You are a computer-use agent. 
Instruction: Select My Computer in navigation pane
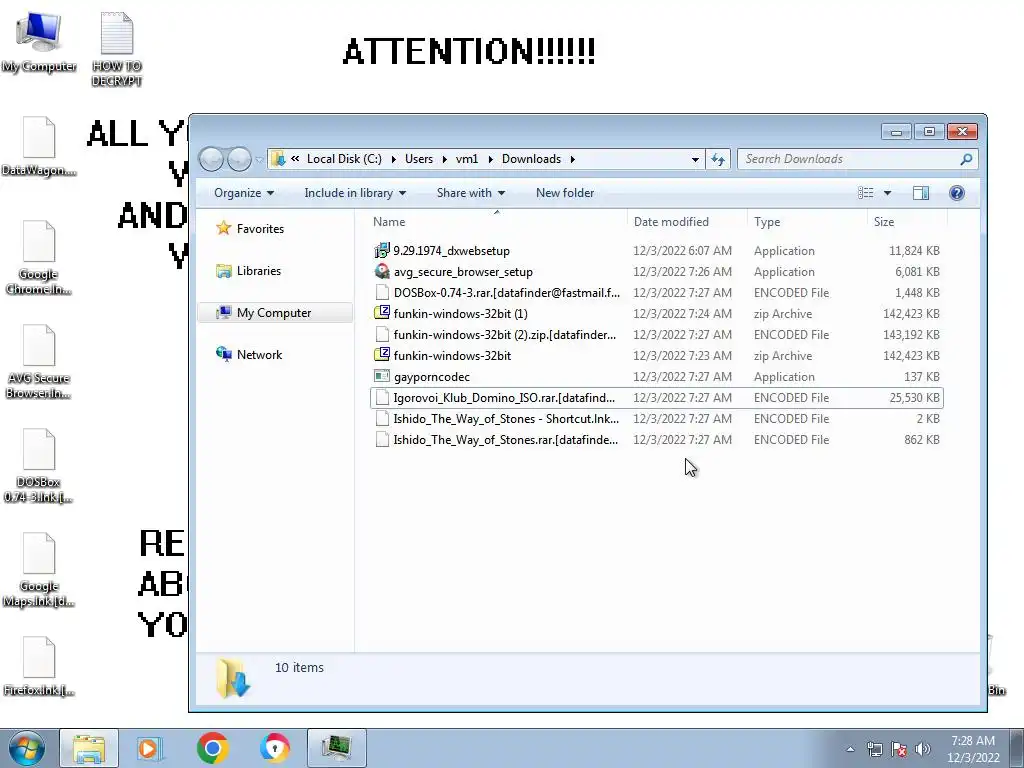[x=275, y=313]
